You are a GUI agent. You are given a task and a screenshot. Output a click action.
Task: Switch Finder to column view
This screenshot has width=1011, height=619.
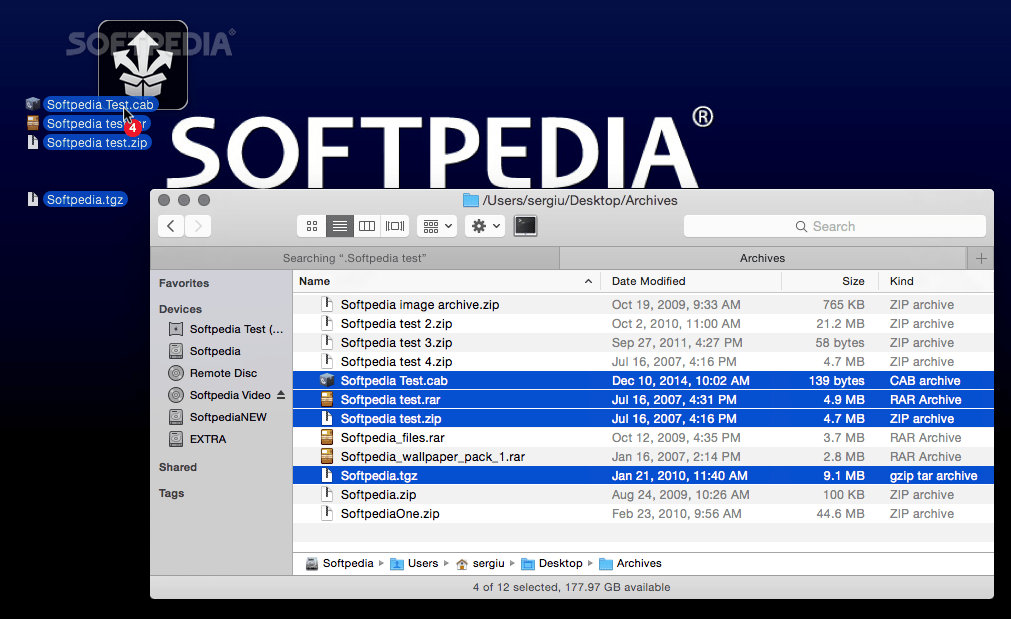point(367,226)
